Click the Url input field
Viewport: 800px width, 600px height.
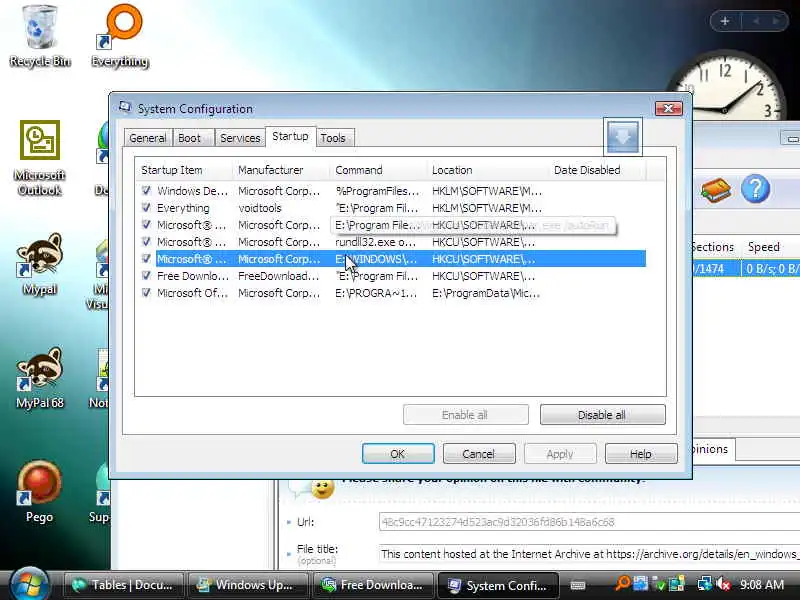(x=589, y=522)
